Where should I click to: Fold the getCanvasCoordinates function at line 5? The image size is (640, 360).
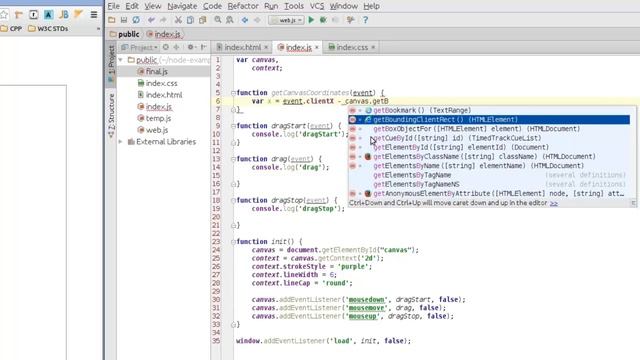pos(233,93)
